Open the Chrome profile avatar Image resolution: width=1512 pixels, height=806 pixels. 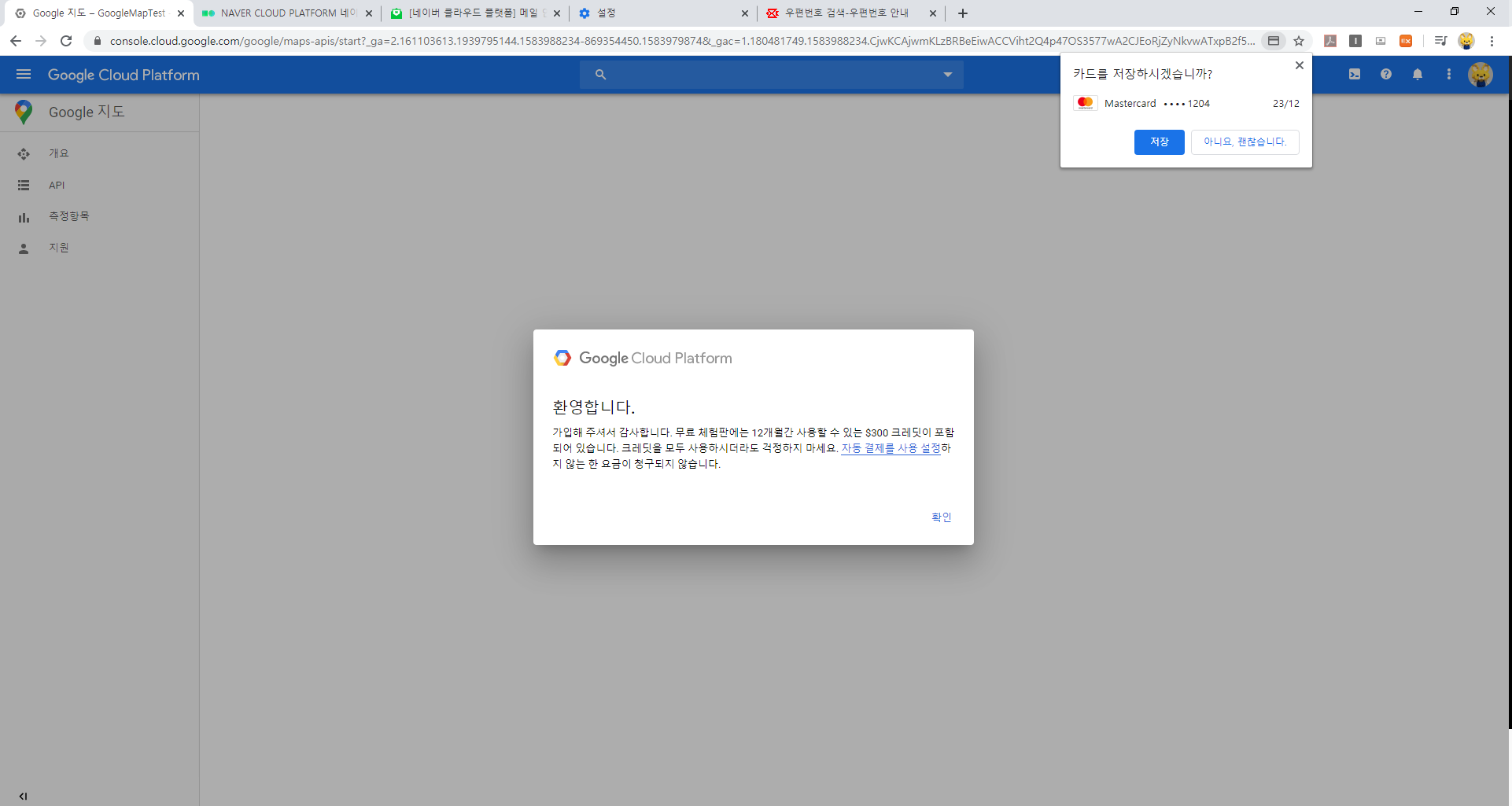(x=1466, y=41)
